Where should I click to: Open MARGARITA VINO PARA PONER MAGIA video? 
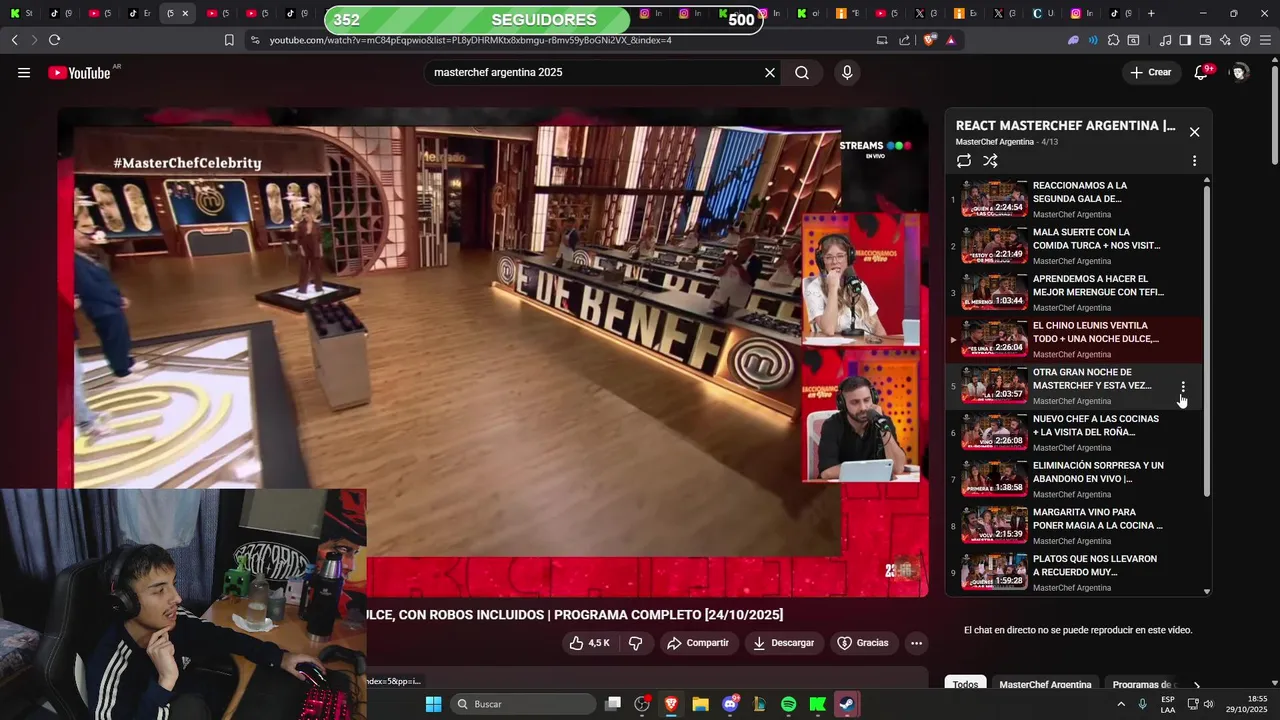[1075, 526]
